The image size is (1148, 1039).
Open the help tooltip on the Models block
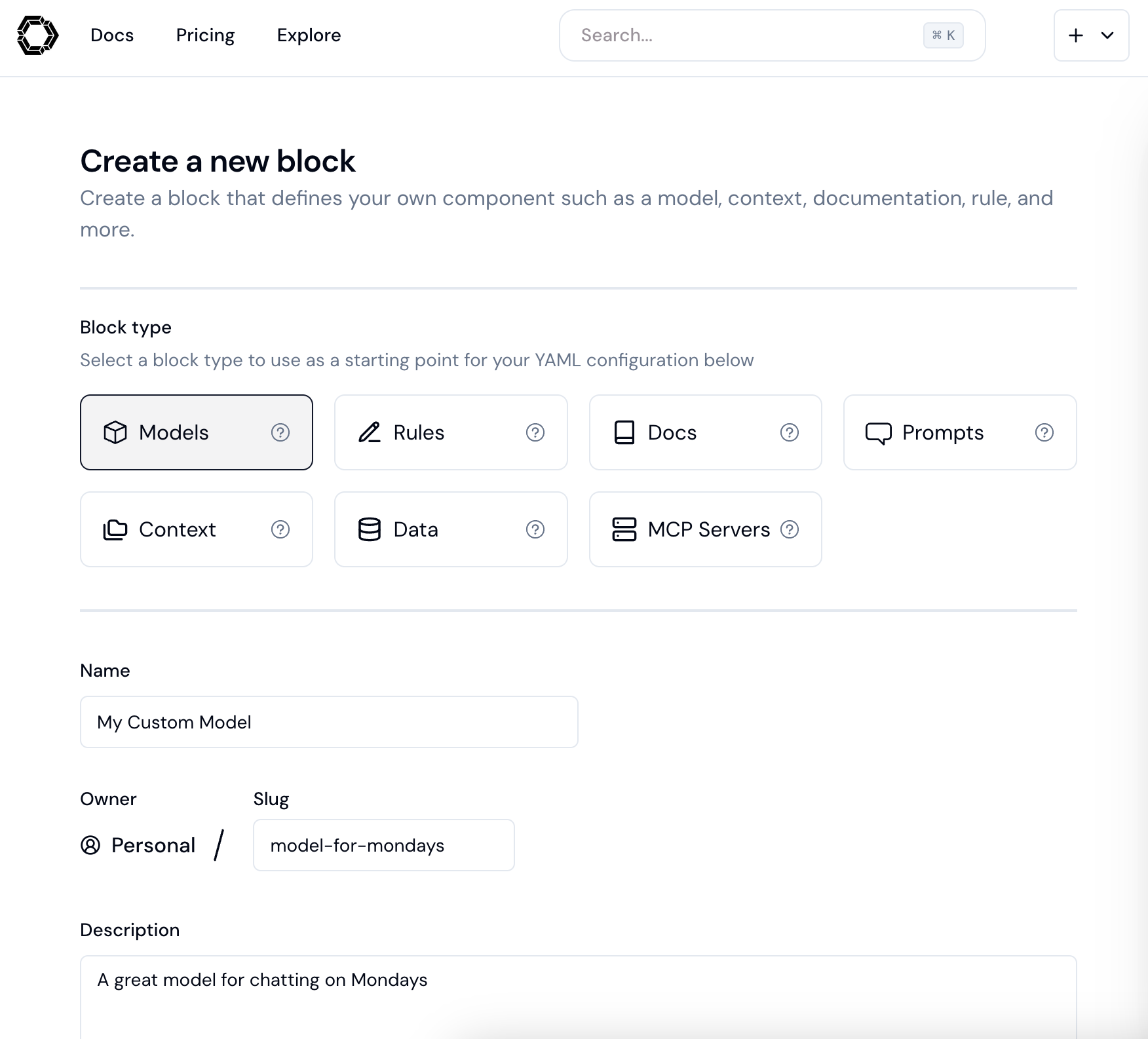pyautogui.click(x=281, y=432)
